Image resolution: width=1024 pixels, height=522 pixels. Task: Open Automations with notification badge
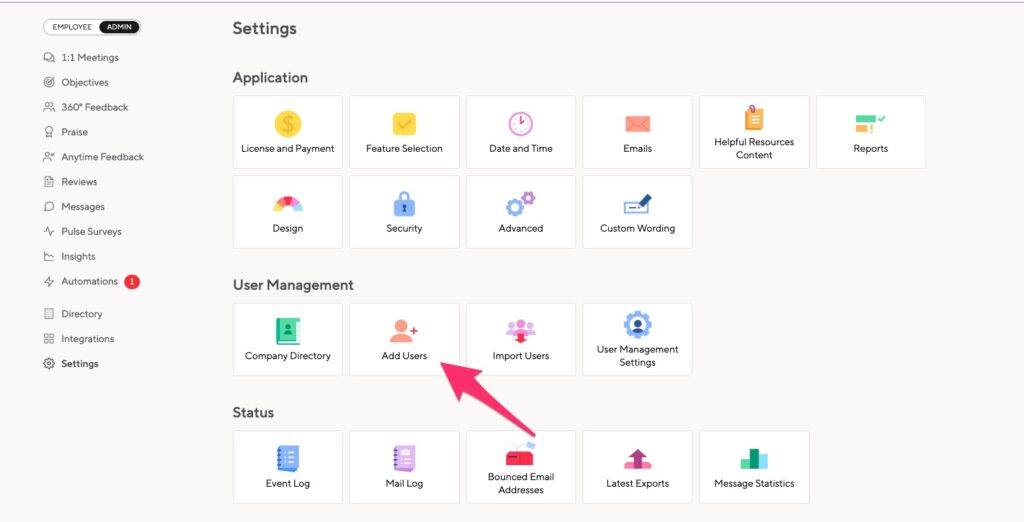pyautogui.click(x=91, y=282)
